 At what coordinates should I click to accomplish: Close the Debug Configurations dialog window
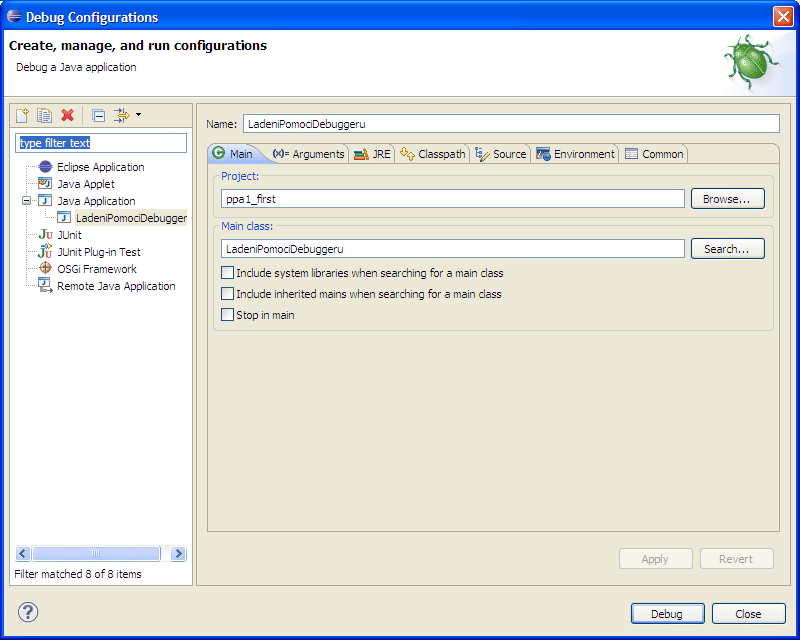point(783,16)
